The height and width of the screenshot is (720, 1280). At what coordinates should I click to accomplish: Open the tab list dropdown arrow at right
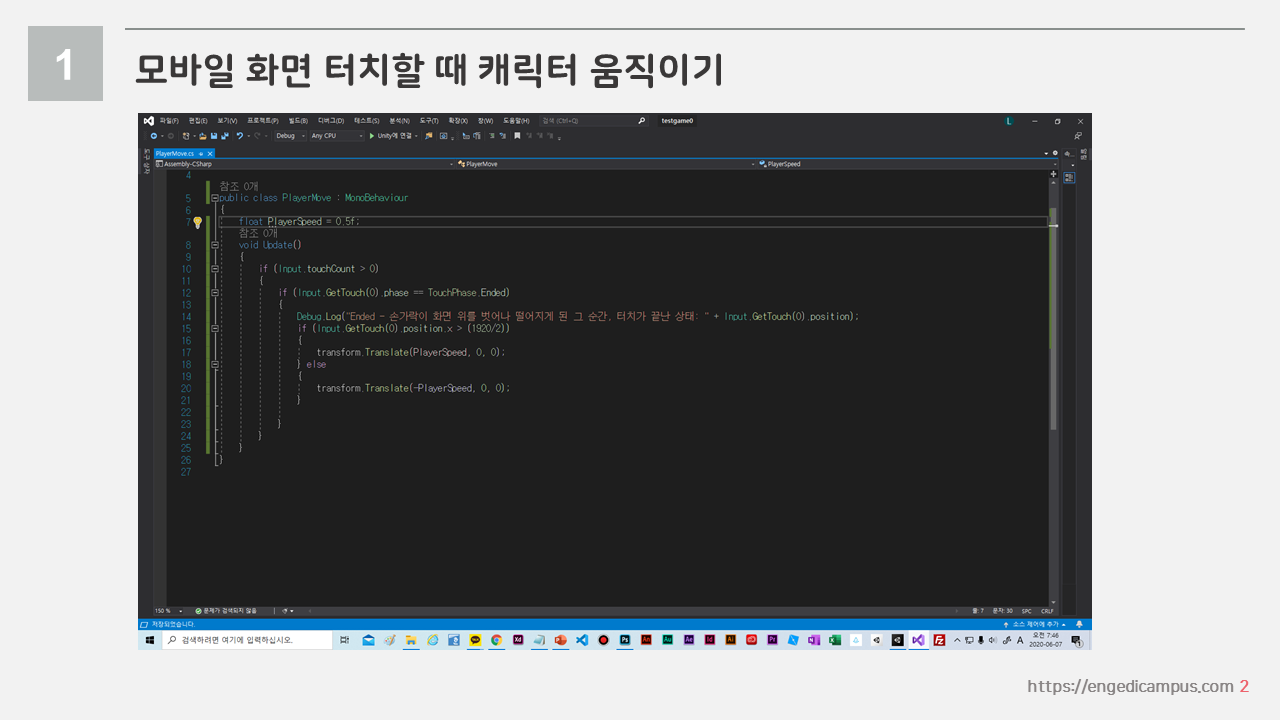pos(1046,153)
